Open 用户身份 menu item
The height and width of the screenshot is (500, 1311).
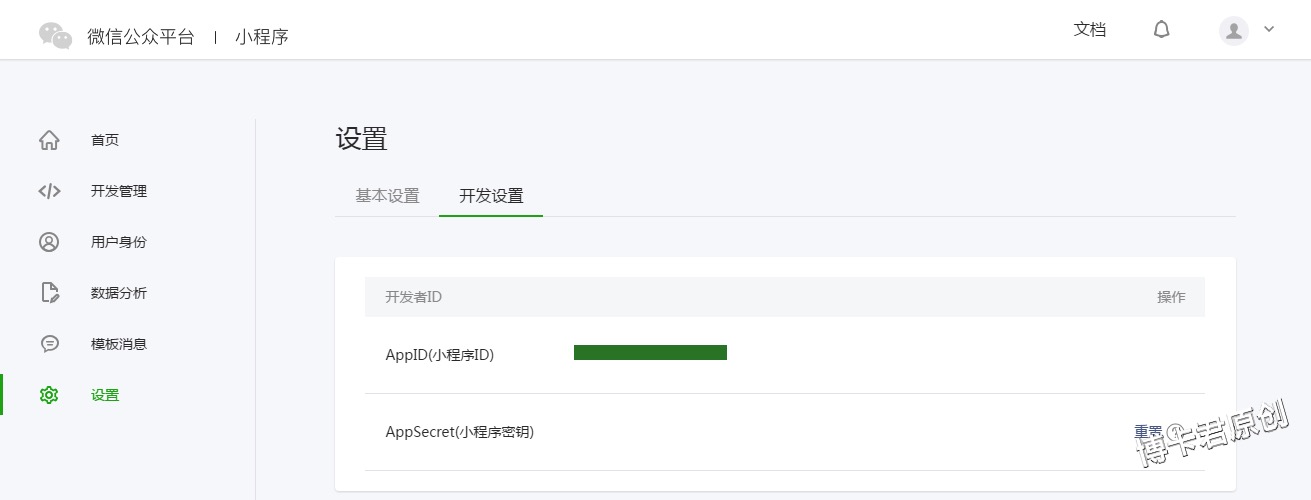click(119, 242)
